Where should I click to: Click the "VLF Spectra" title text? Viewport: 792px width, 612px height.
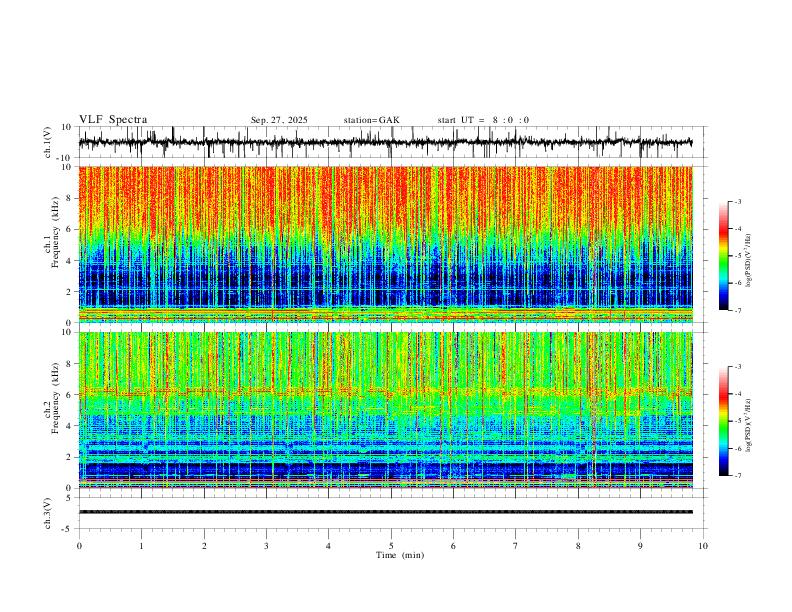pos(113,120)
